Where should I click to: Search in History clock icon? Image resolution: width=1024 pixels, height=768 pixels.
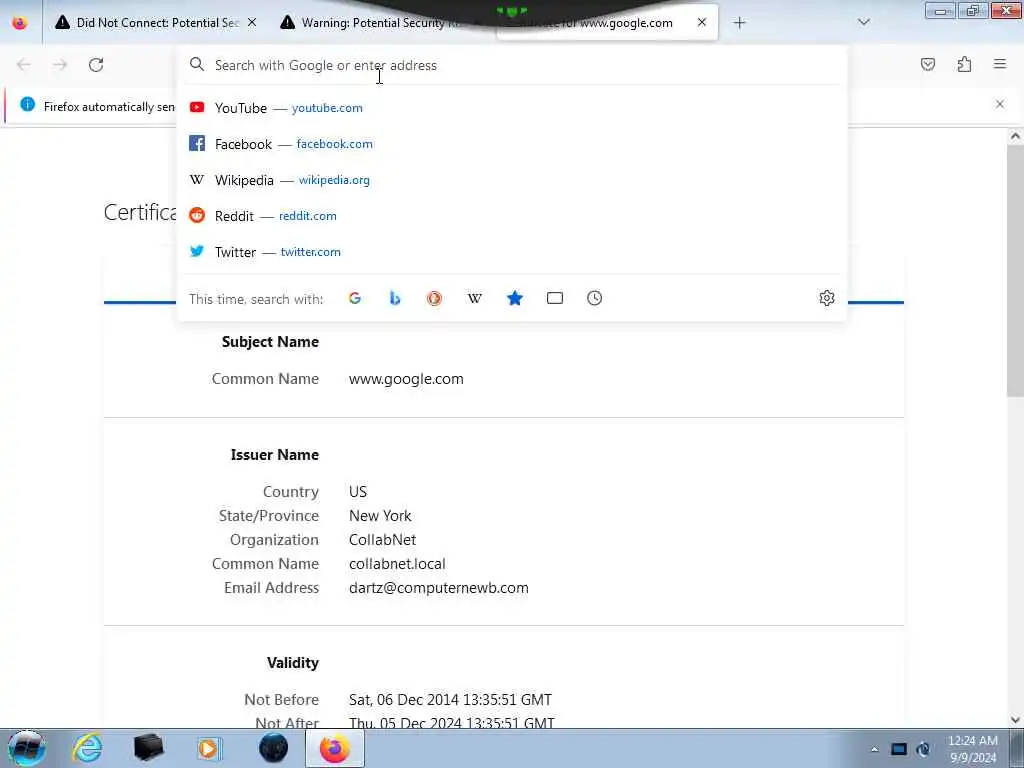(x=594, y=298)
